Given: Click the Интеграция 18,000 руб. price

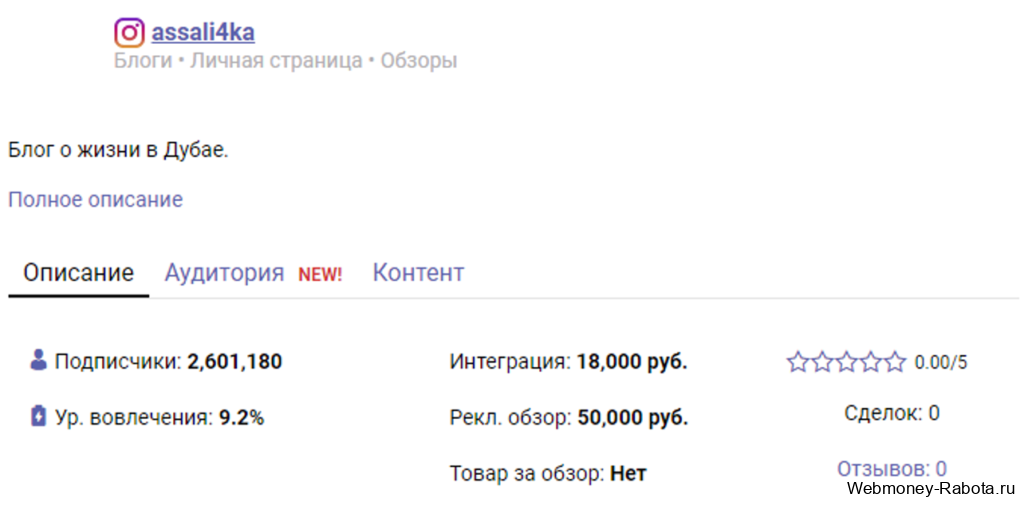Looking at the screenshot, I should pos(568,362).
